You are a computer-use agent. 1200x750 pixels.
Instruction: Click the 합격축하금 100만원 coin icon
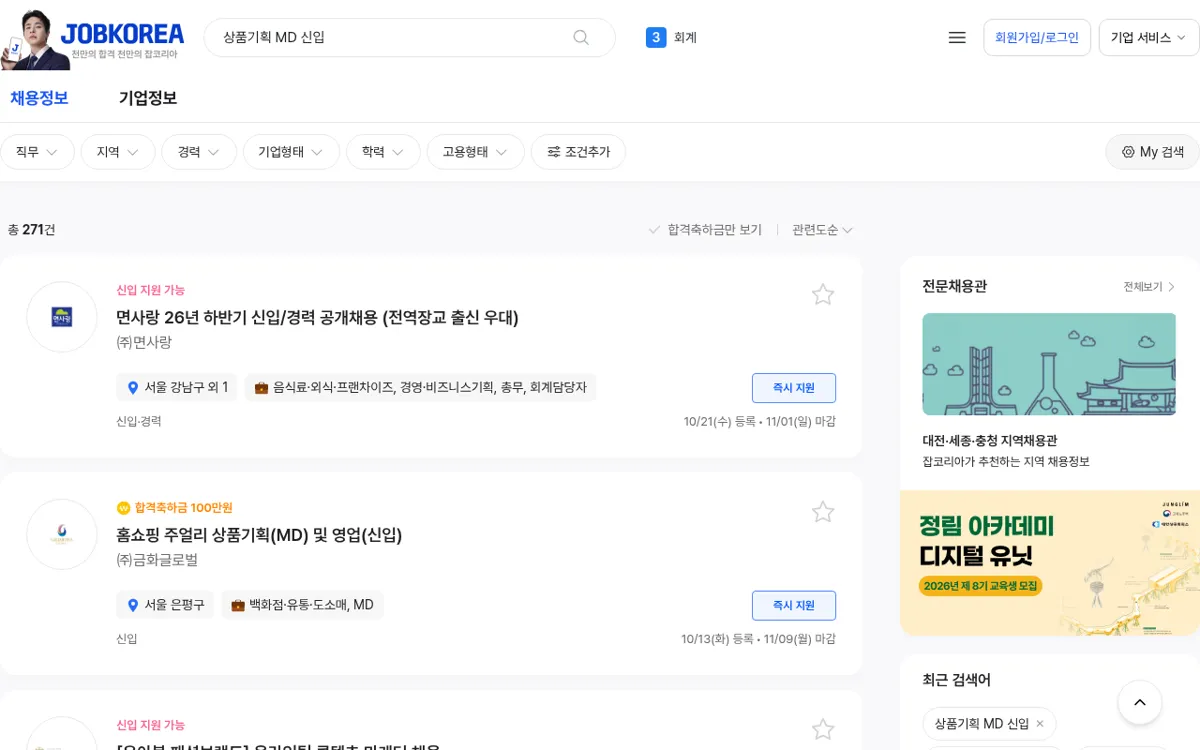pyautogui.click(x=124, y=508)
